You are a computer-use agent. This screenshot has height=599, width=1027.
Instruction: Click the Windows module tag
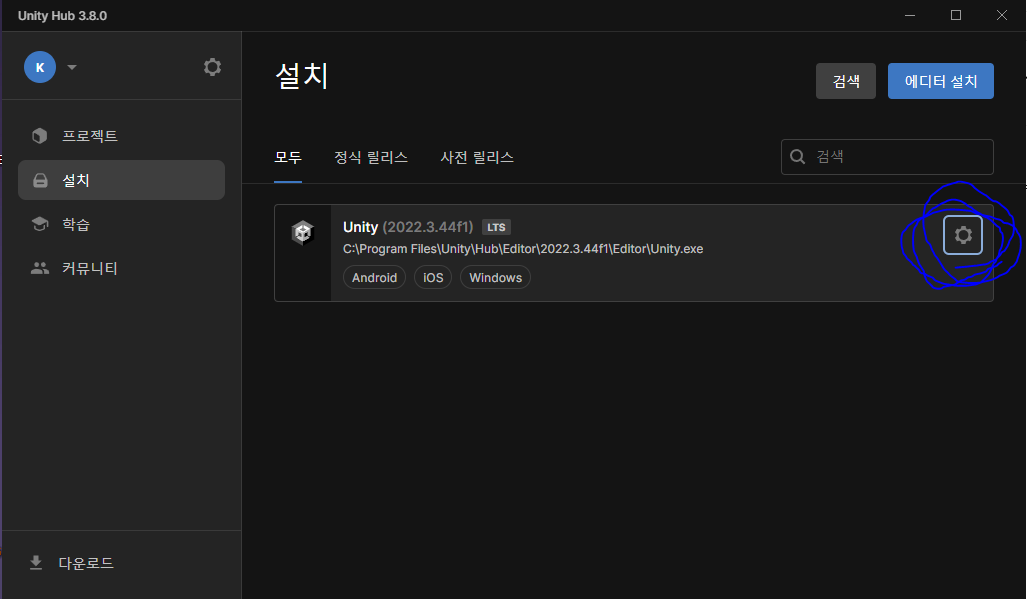[x=496, y=278]
